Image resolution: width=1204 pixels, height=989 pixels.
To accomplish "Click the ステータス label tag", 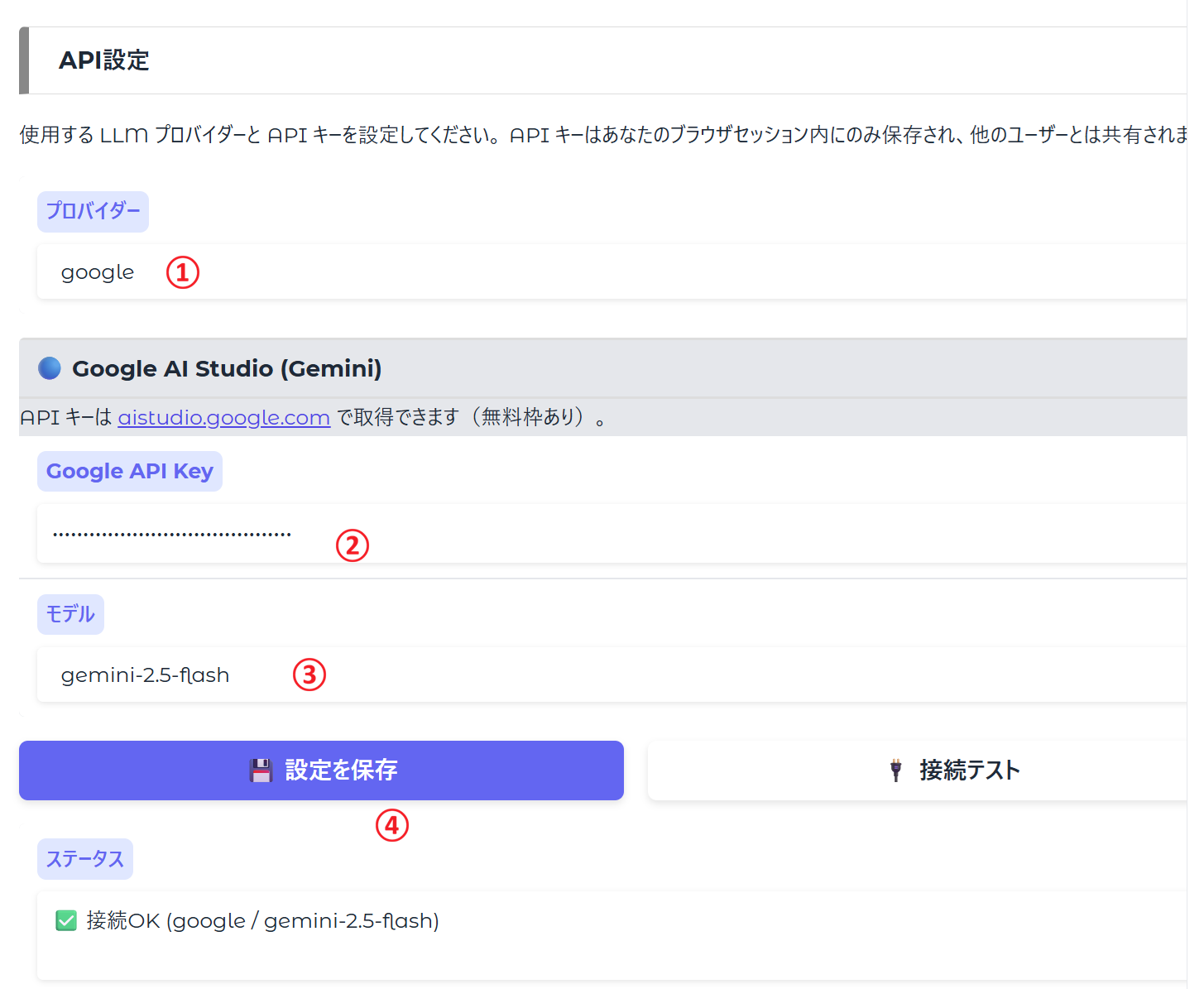I will 84,859.
